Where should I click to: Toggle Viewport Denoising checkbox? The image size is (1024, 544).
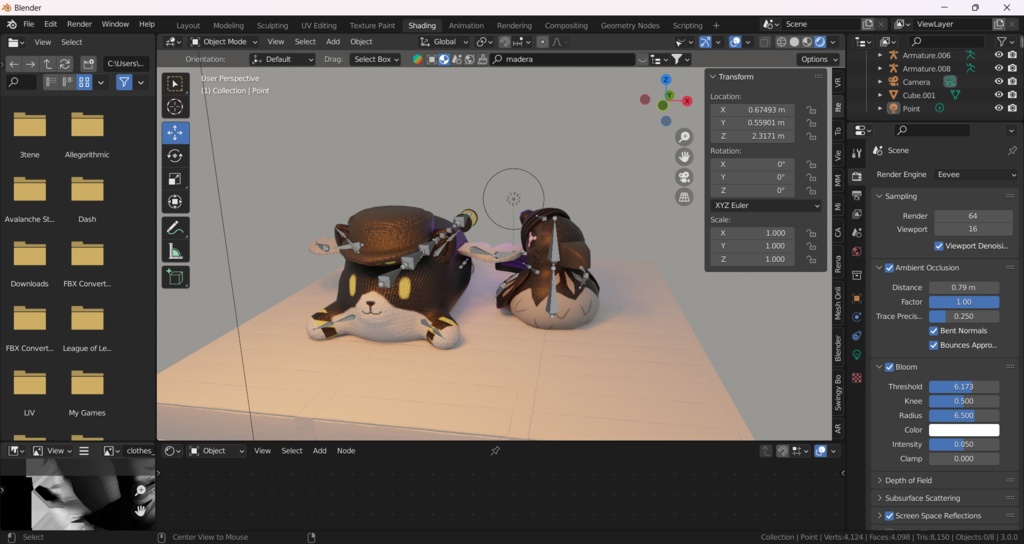click(x=939, y=246)
